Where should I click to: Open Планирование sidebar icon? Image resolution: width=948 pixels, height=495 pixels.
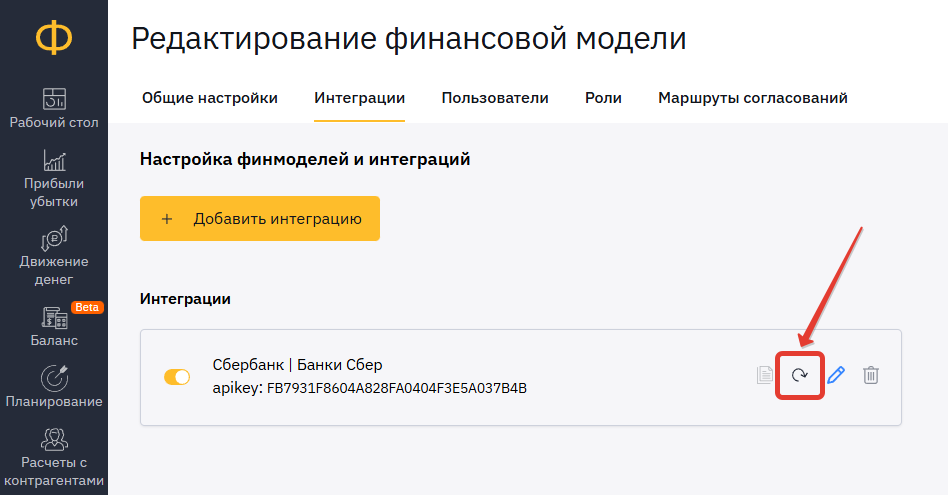[54, 378]
